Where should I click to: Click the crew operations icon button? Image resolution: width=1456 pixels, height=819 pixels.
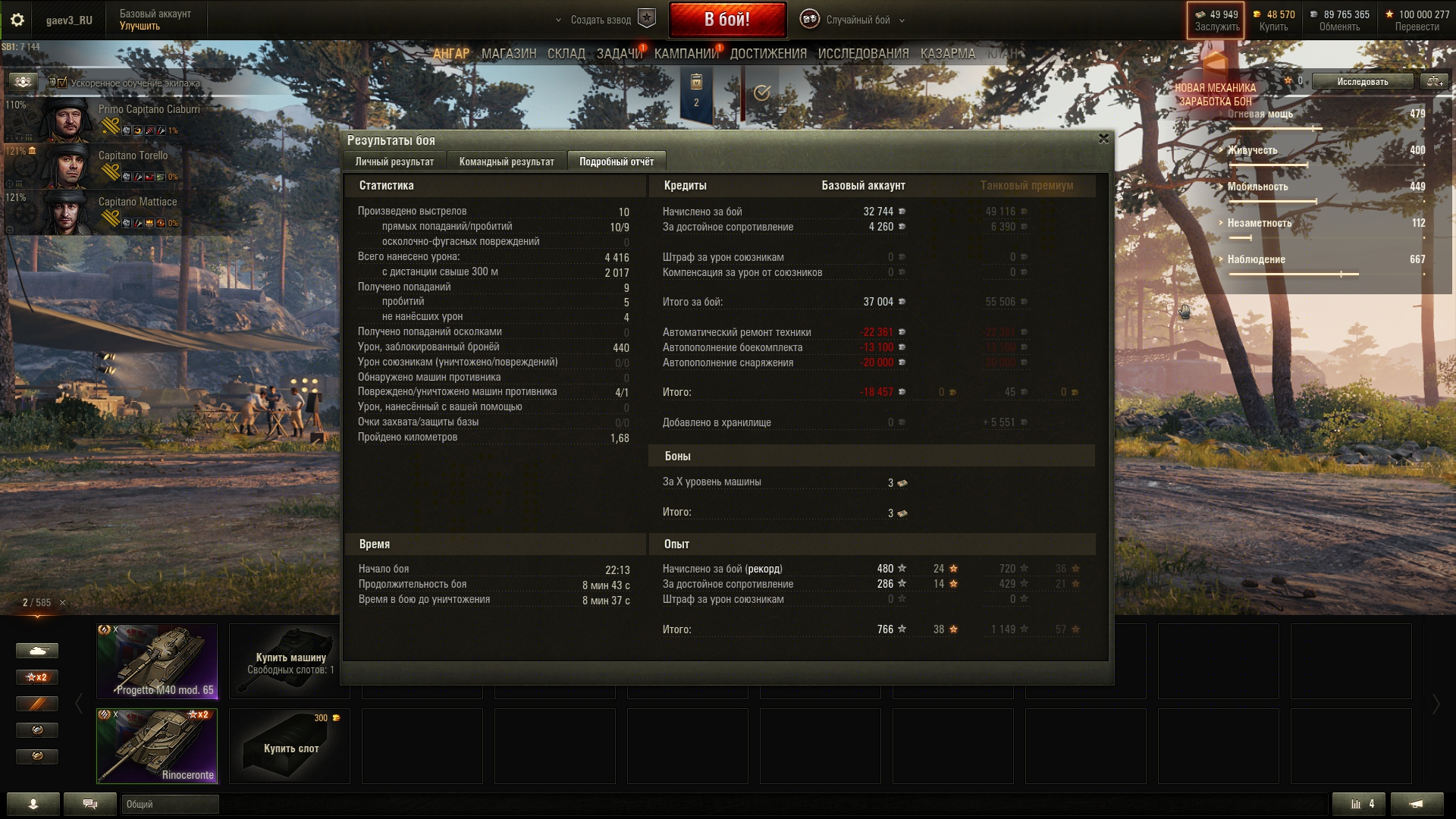coord(23,81)
